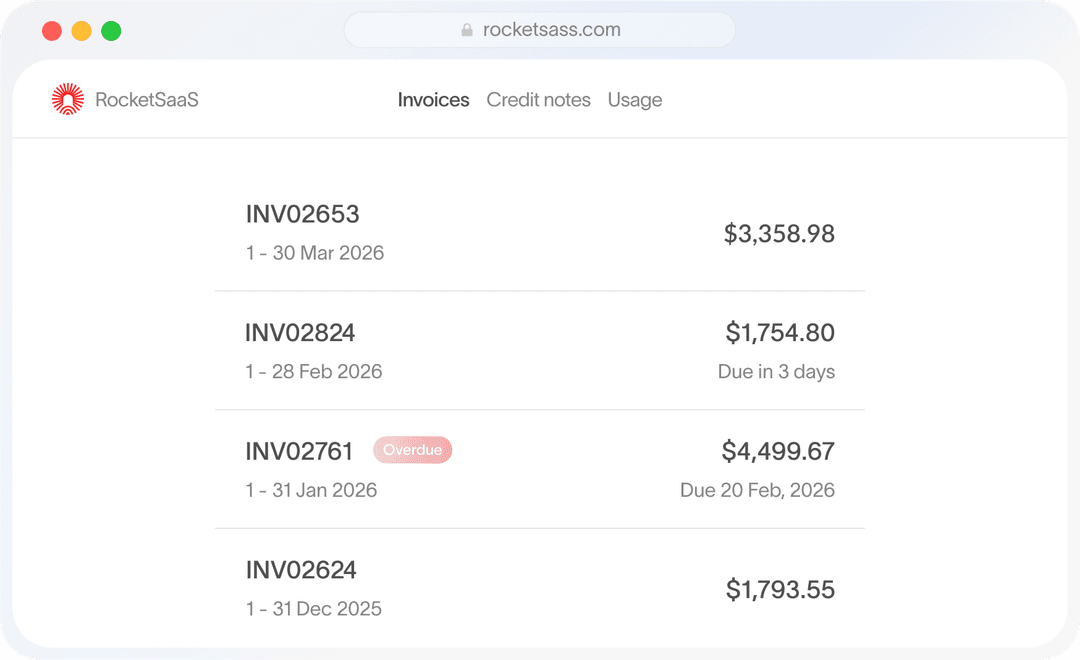Click the padlock icon in address bar

pos(467,30)
